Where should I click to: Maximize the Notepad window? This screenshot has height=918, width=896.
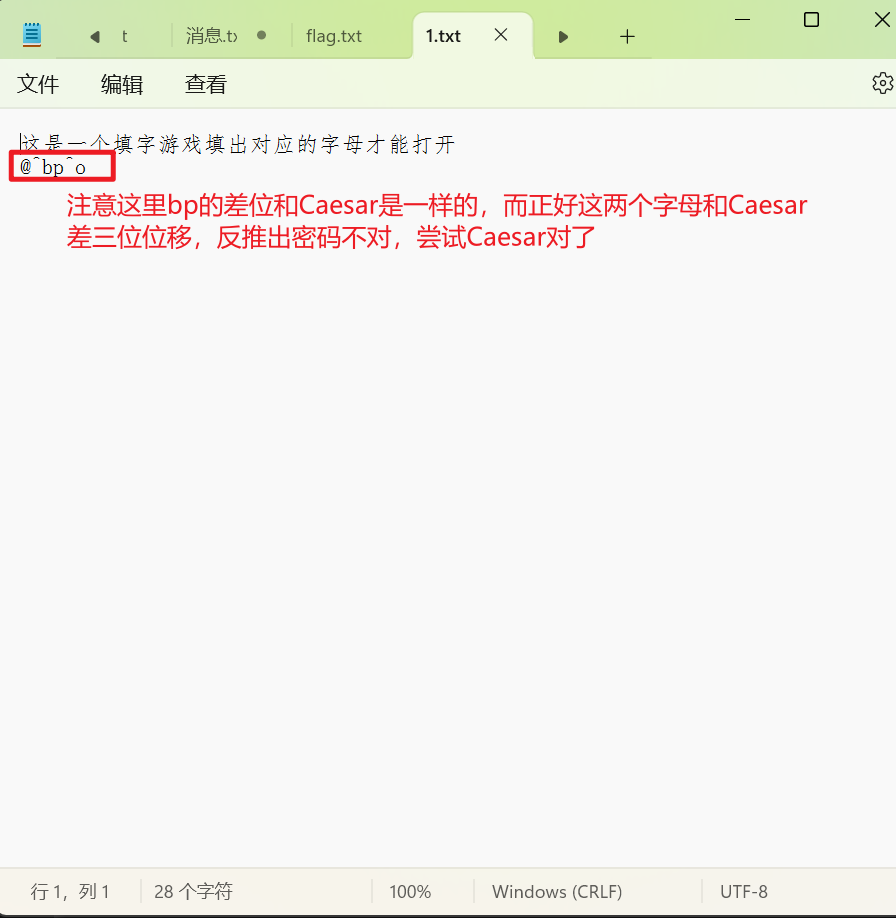point(812,19)
